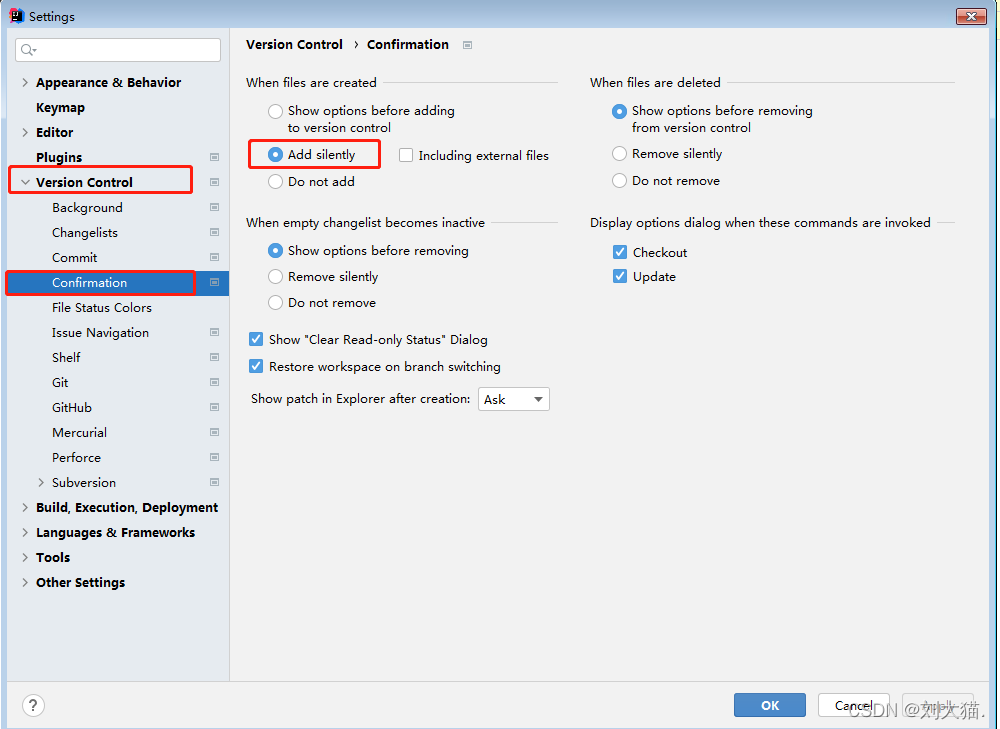Focus the settings search field
Screen dimensions: 1000x729
click(x=118, y=50)
